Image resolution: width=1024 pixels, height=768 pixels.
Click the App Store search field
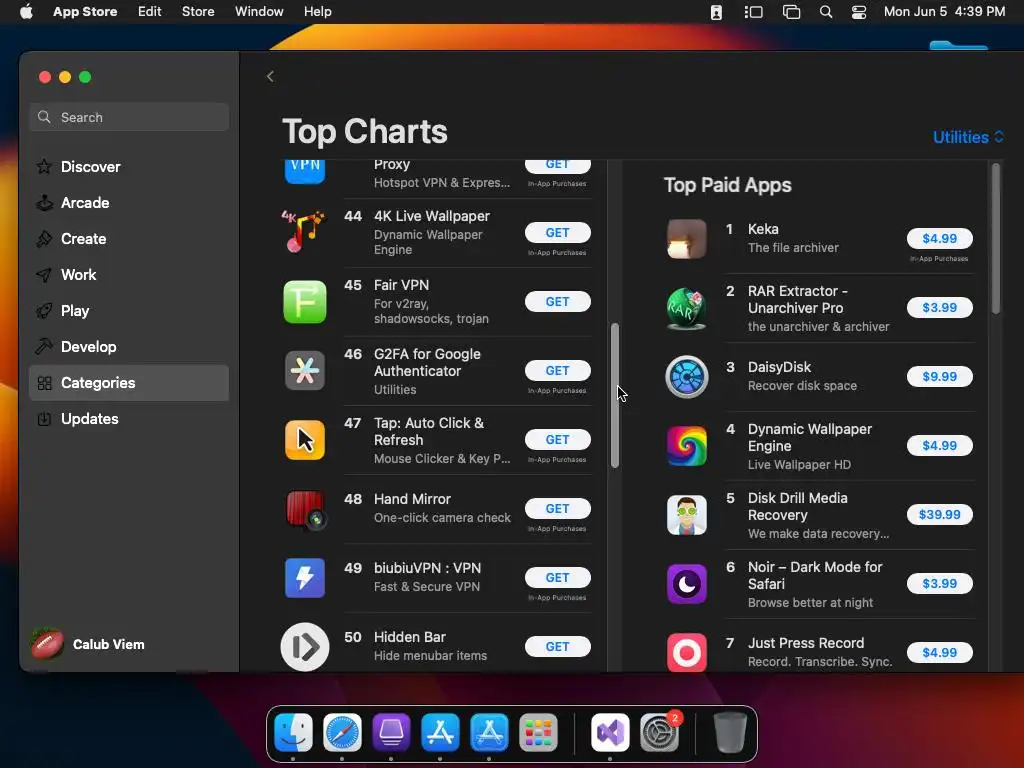tap(129, 117)
